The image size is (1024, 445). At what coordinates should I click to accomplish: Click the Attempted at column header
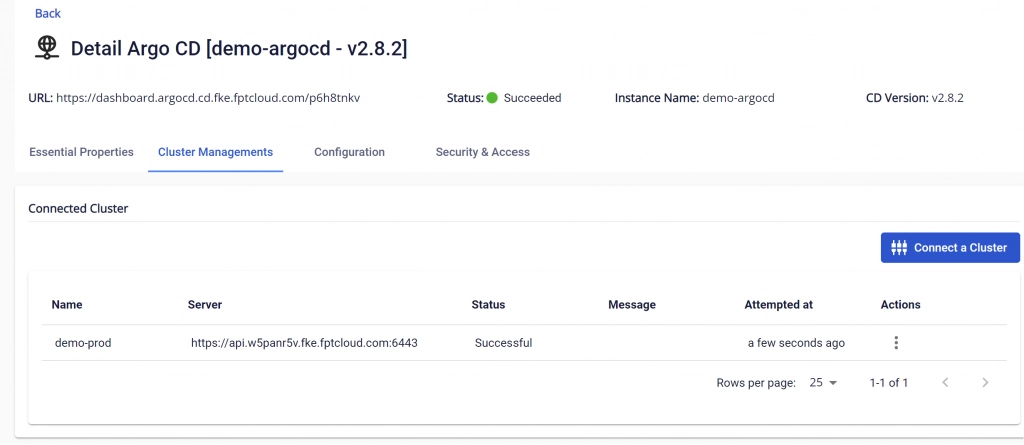coord(778,305)
